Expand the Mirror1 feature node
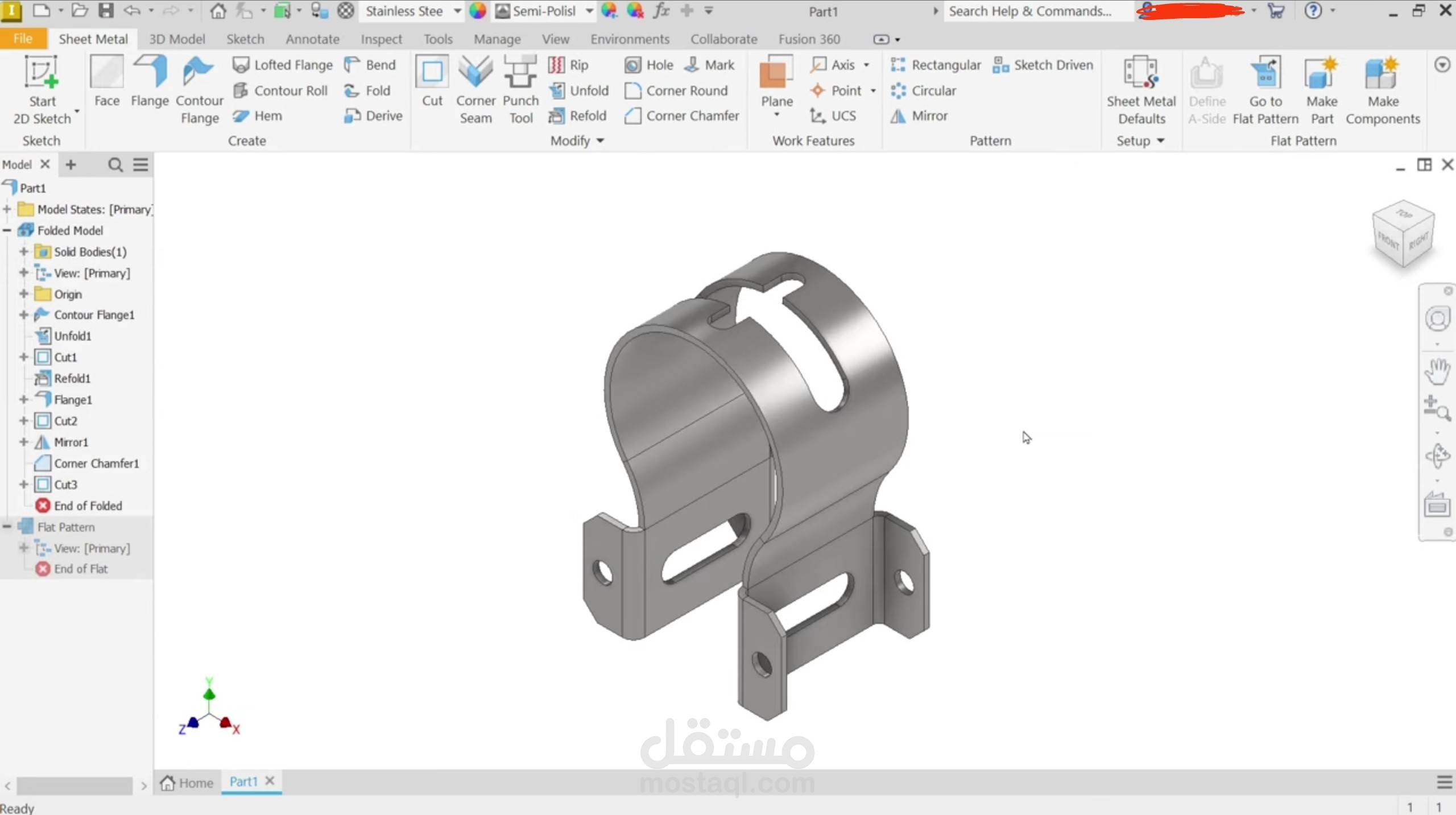The width and height of the screenshot is (1456, 815). tap(23, 442)
